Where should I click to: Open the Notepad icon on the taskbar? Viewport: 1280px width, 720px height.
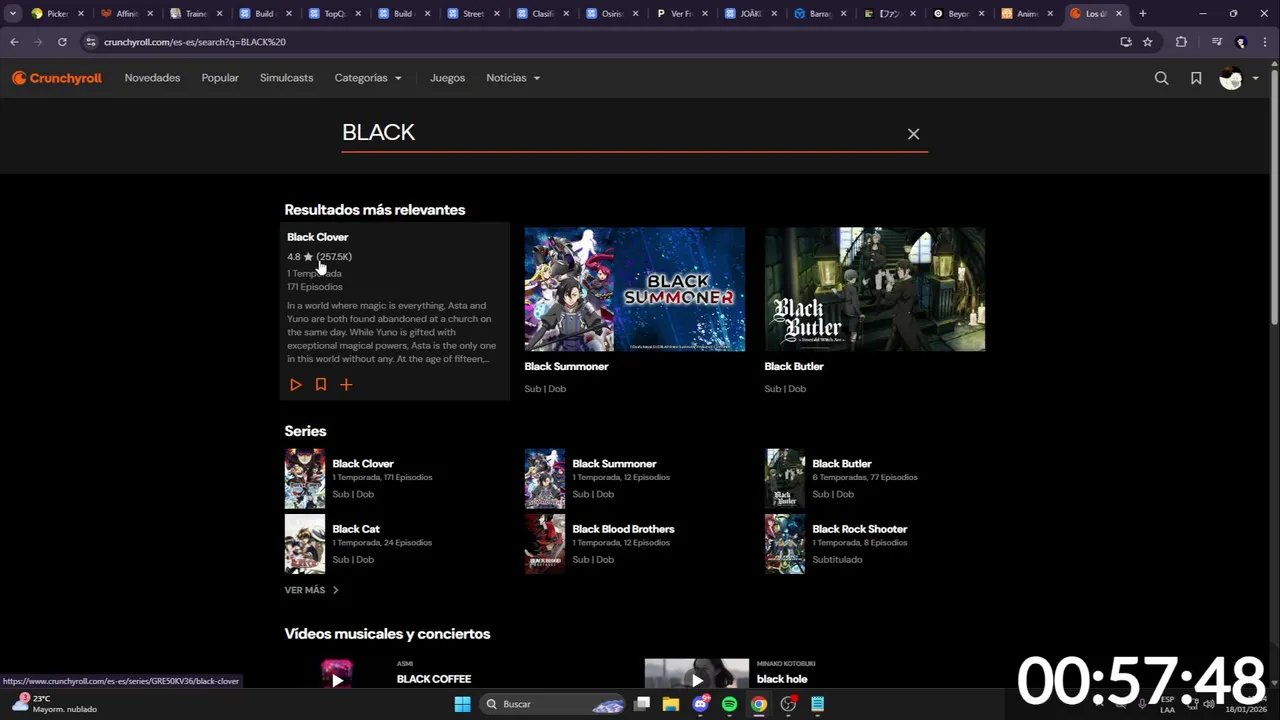point(817,704)
